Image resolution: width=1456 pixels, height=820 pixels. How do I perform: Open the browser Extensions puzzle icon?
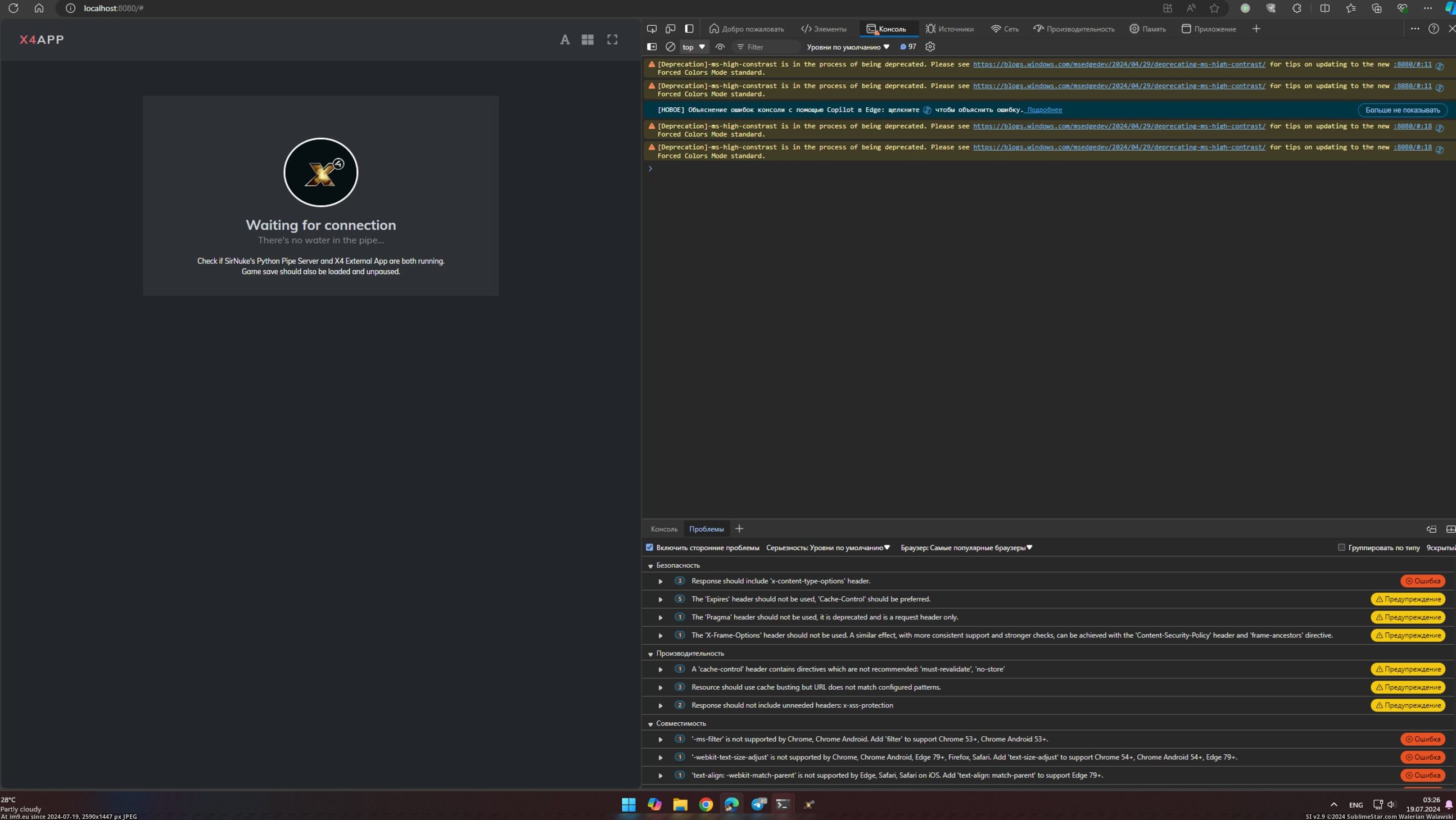tap(1296, 8)
